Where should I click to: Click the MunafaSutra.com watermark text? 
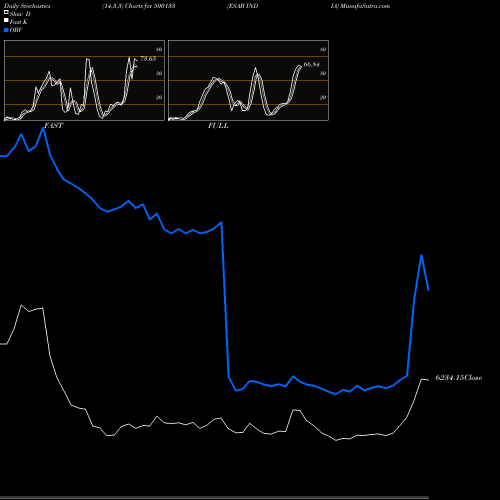point(365,6)
